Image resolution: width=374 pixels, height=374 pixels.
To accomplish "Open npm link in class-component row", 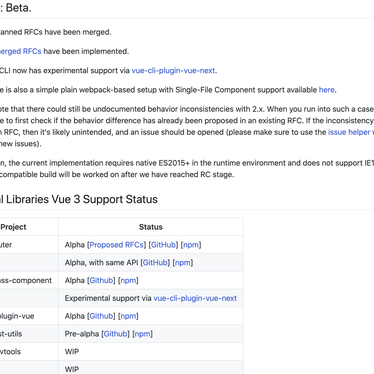I will click(x=128, y=281).
